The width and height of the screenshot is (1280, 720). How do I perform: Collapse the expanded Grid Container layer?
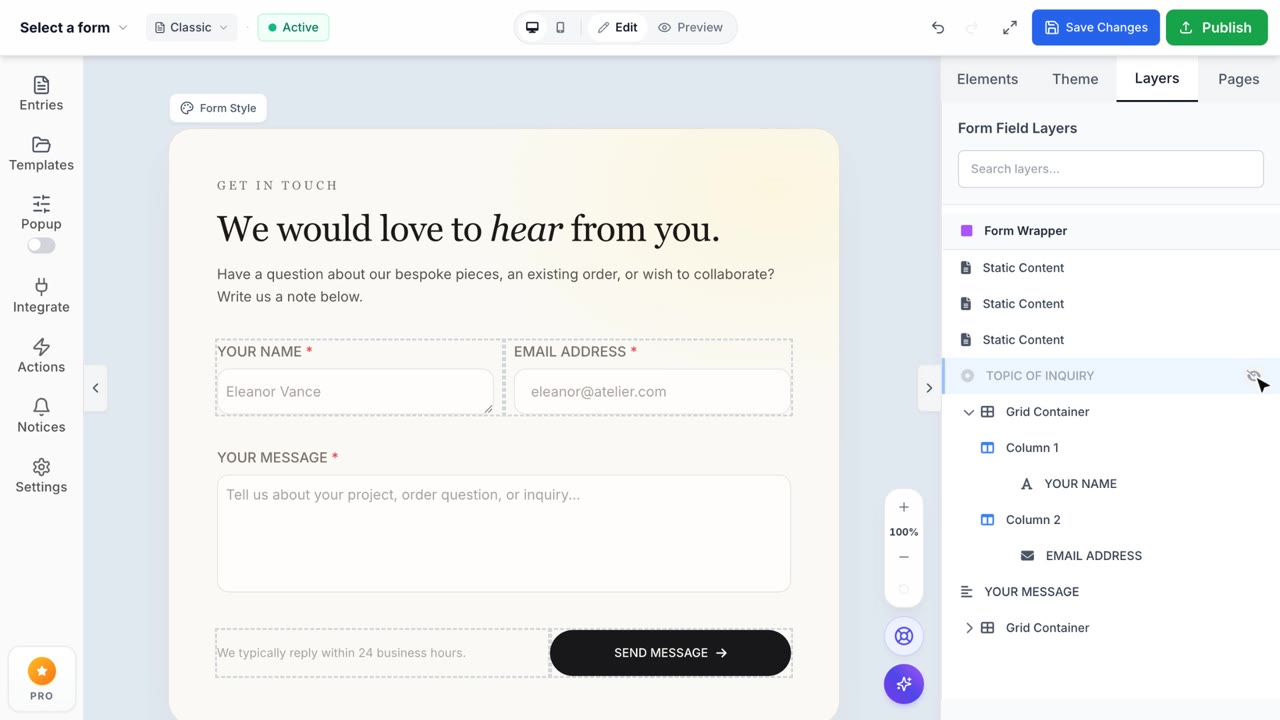968,412
